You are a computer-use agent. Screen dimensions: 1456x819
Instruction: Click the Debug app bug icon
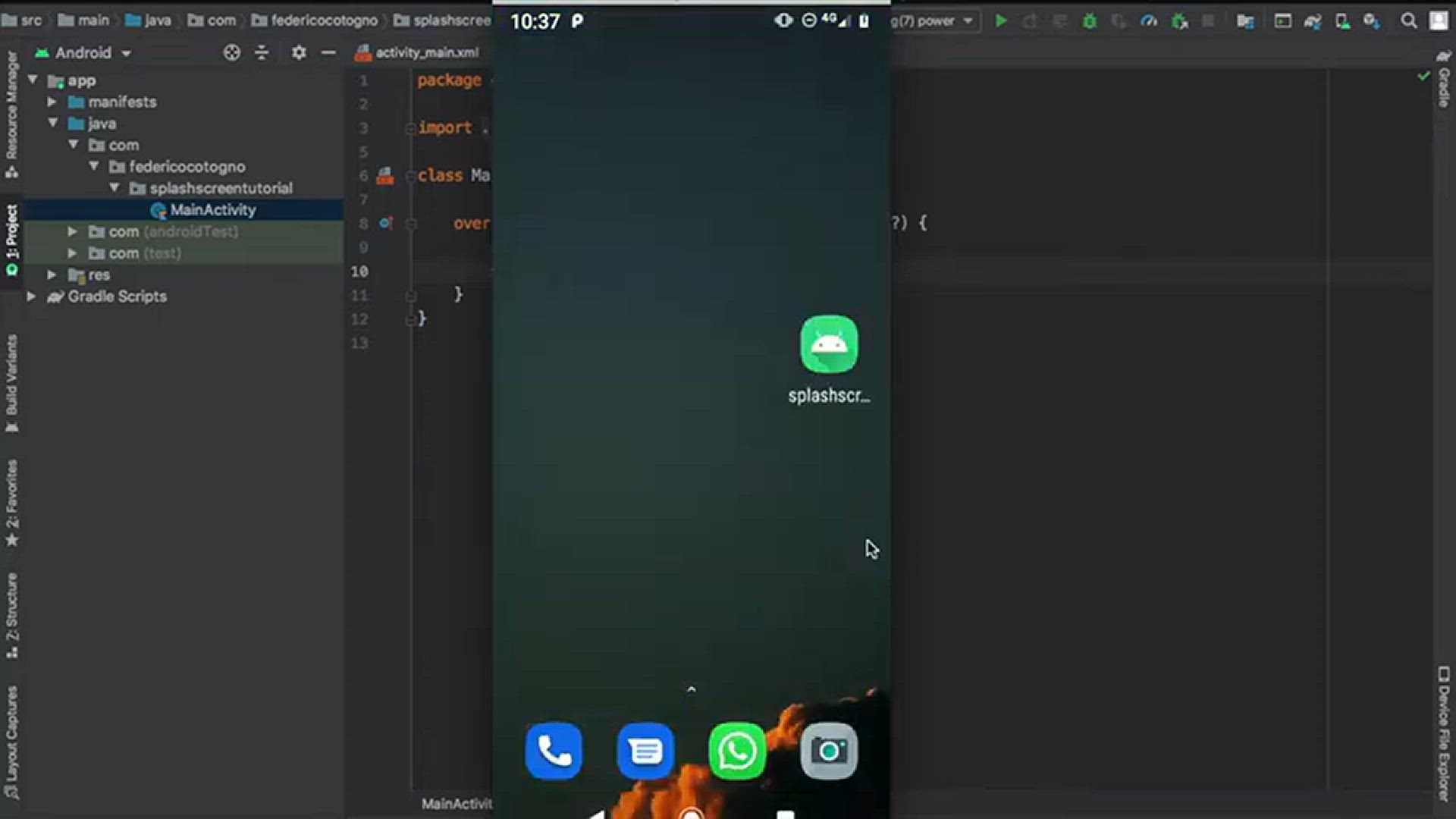click(x=1090, y=21)
